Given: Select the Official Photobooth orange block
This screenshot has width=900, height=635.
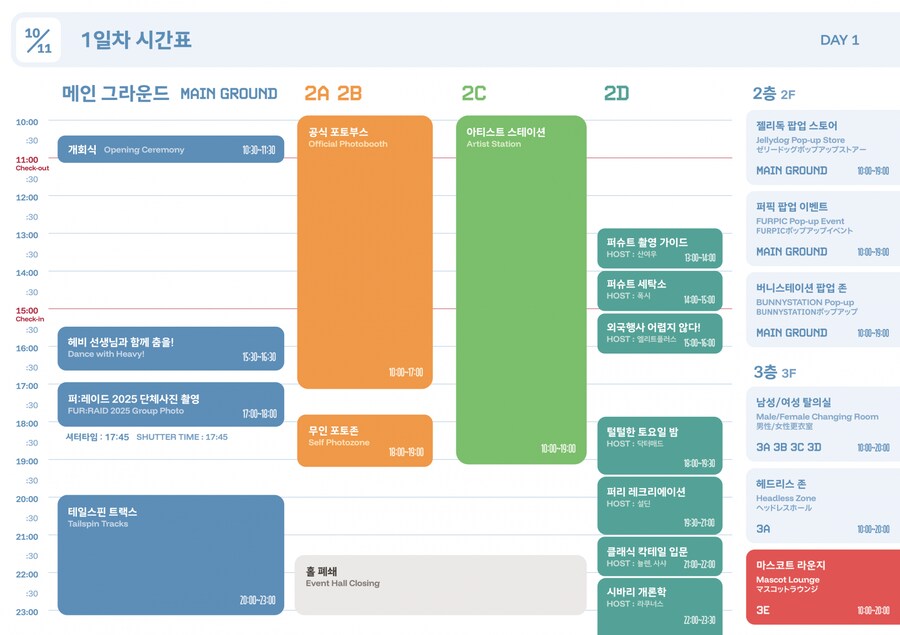Looking at the screenshot, I should coord(364,250).
